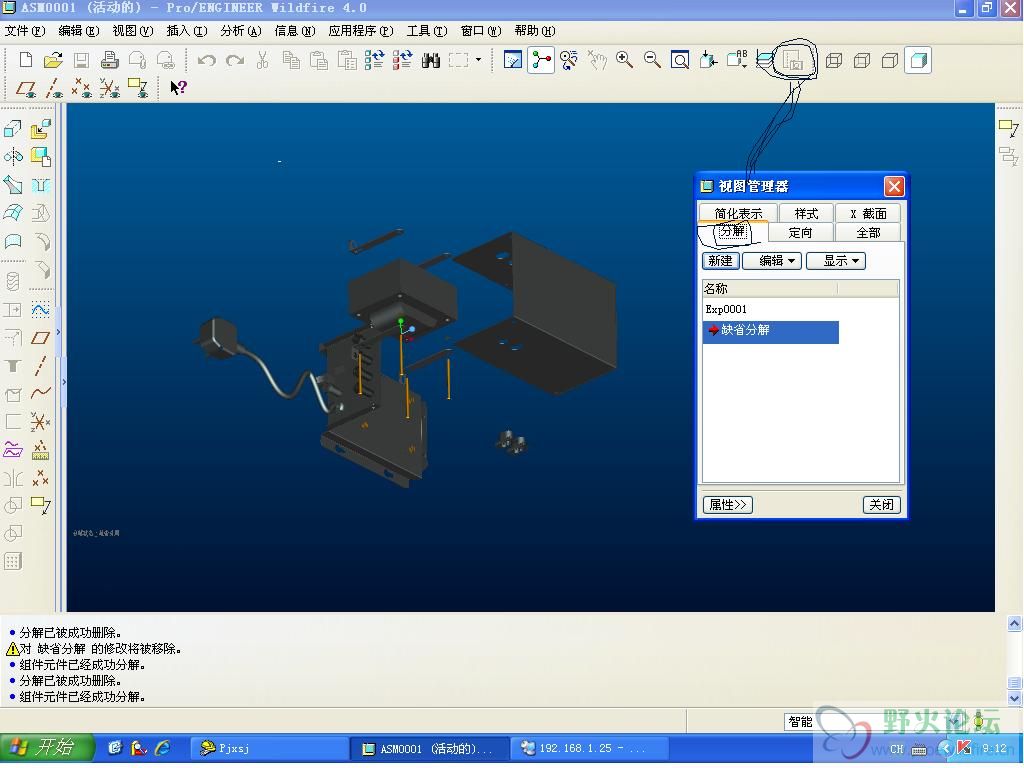This screenshot has height=768, width=1024.
Task: Click the Zoom Out magnifier
Action: coord(652,61)
